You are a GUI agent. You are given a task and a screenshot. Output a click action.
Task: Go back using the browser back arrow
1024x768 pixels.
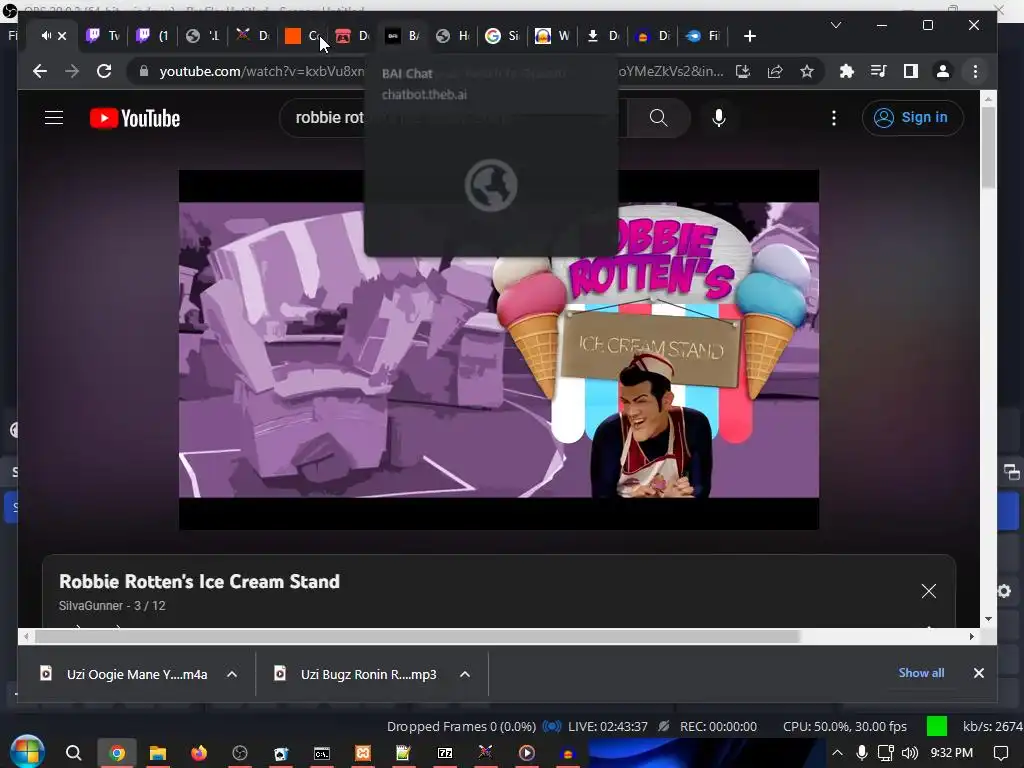(x=40, y=71)
